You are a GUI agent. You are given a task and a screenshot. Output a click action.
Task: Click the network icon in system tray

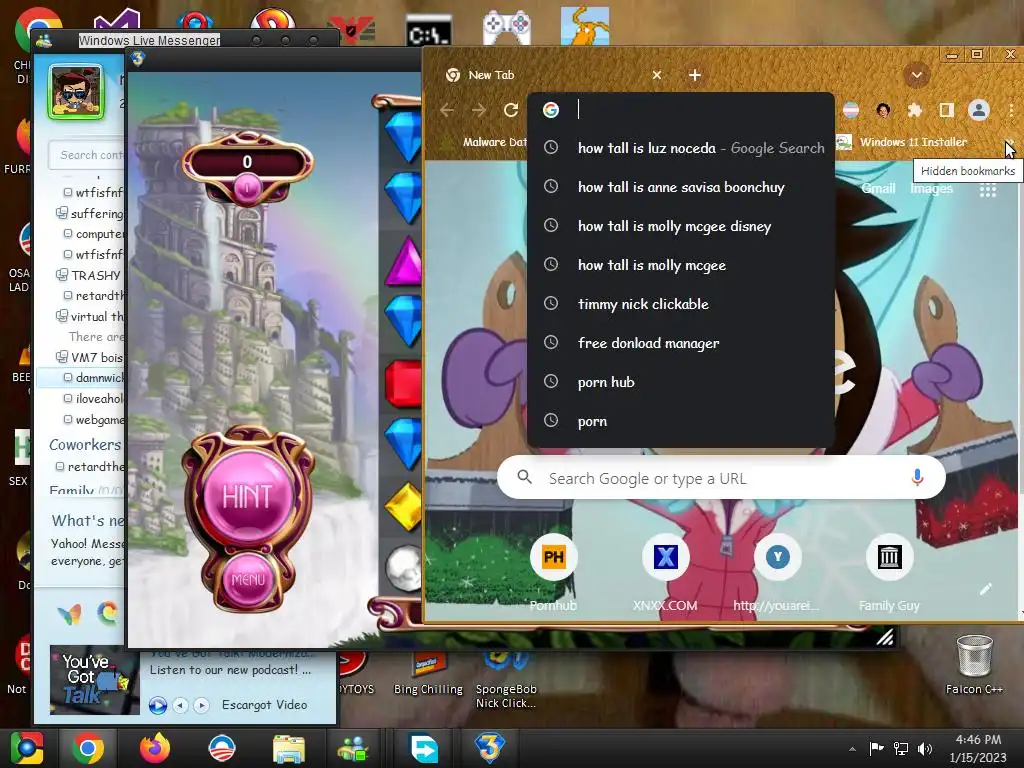[x=901, y=748]
